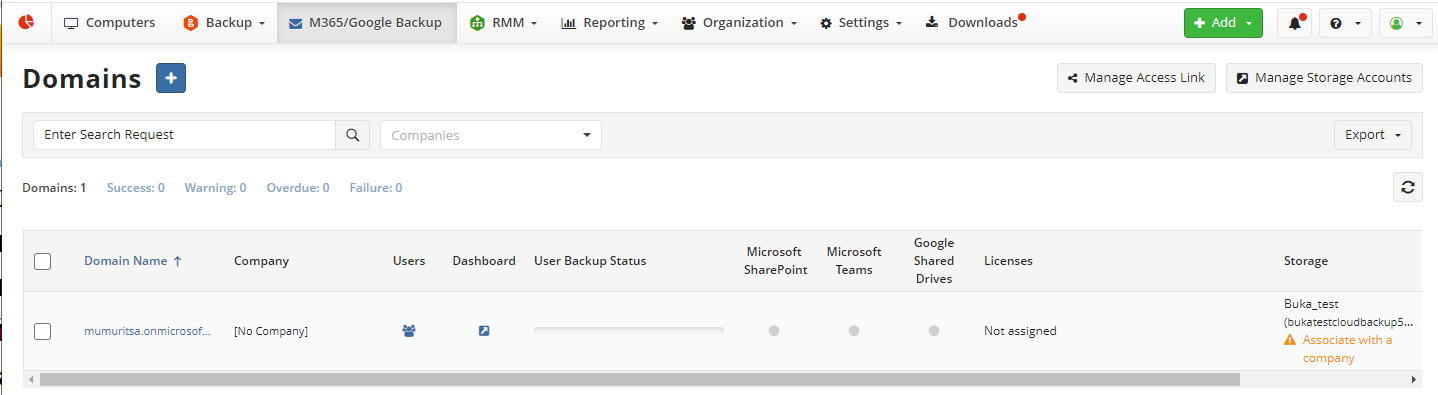Screen dimensions: 1438x395
Task: Click the orange logo home icon
Action: tap(26, 22)
